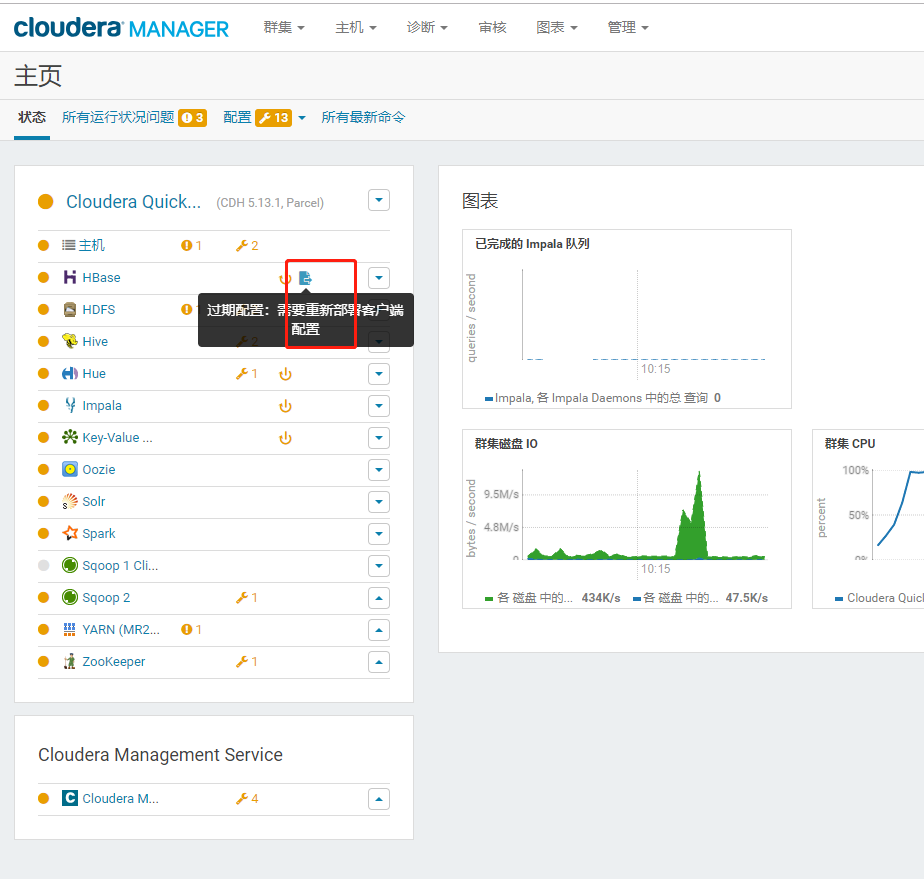
Task: Open the HDFS service link
Action: pos(98,309)
